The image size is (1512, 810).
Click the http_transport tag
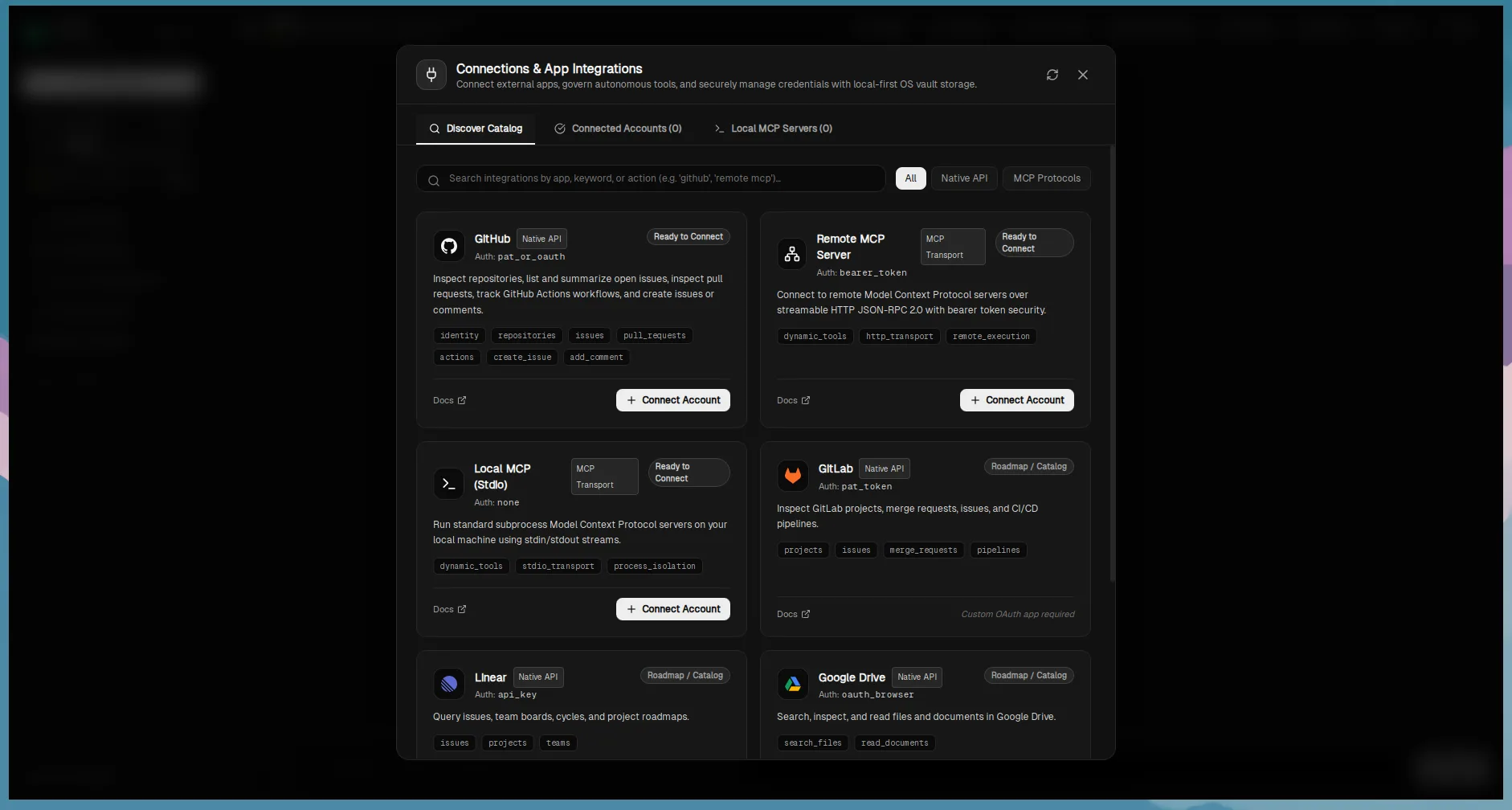(x=900, y=337)
